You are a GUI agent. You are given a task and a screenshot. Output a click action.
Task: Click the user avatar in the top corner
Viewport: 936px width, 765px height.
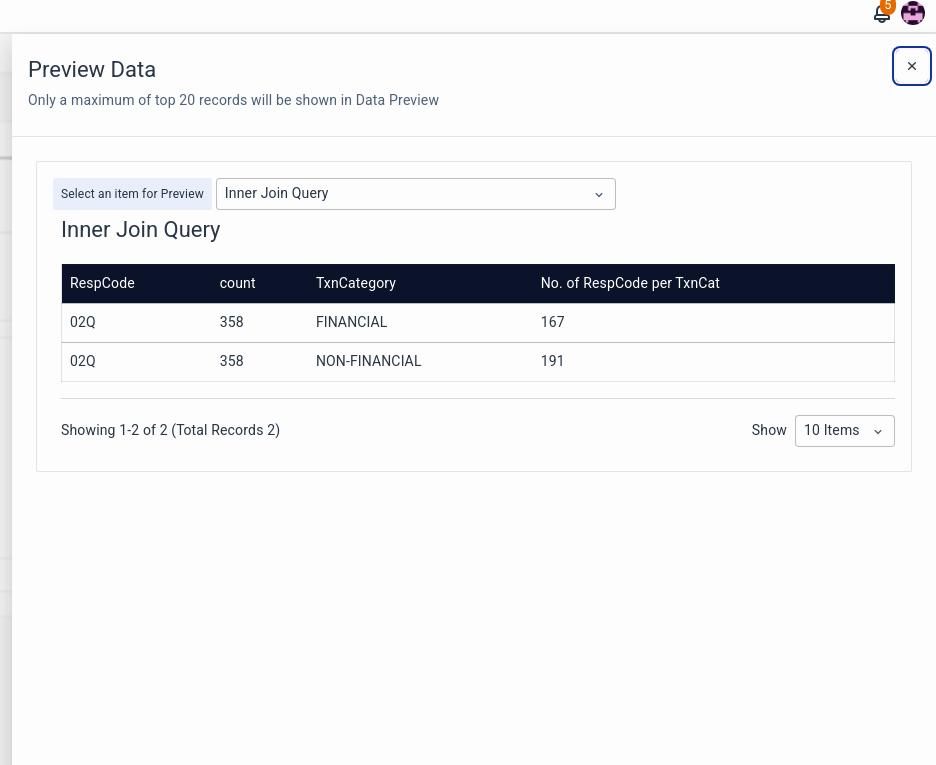click(912, 13)
